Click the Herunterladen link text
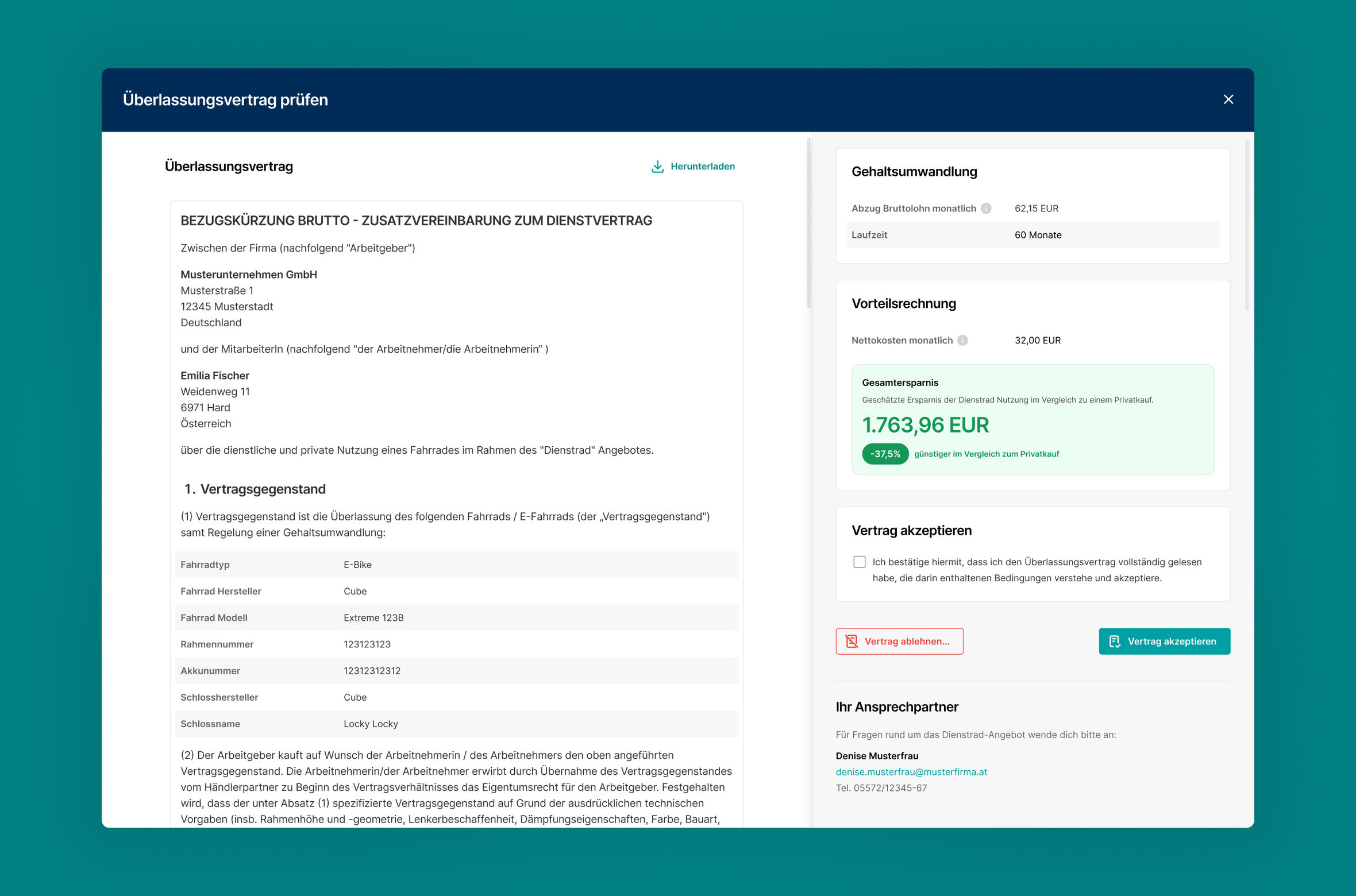The image size is (1356, 896). point(702,167)
